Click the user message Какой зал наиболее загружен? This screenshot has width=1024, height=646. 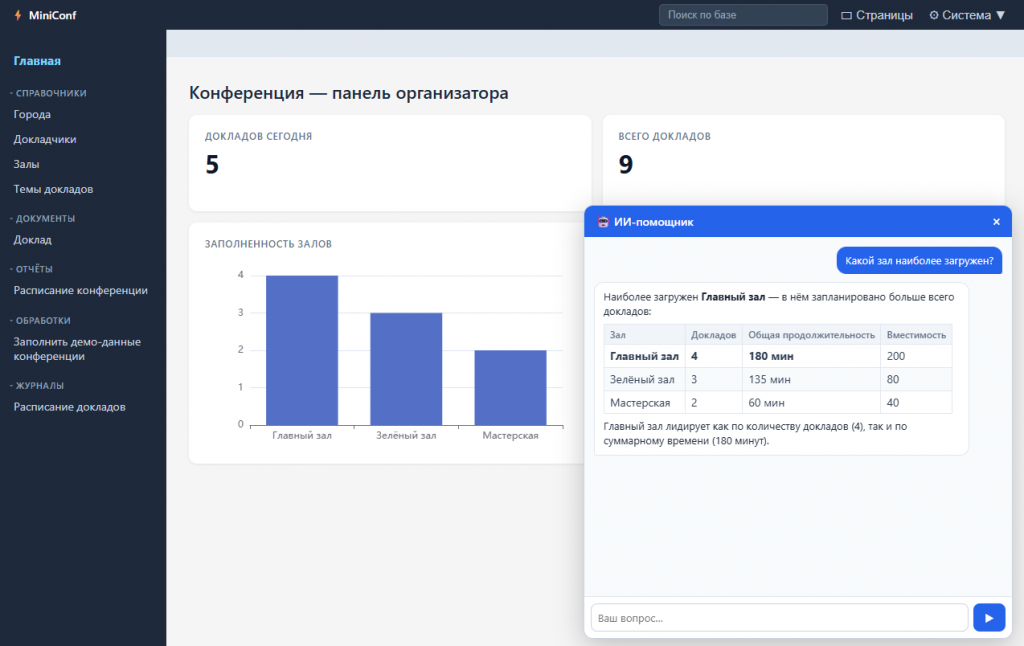click(919, 261)
